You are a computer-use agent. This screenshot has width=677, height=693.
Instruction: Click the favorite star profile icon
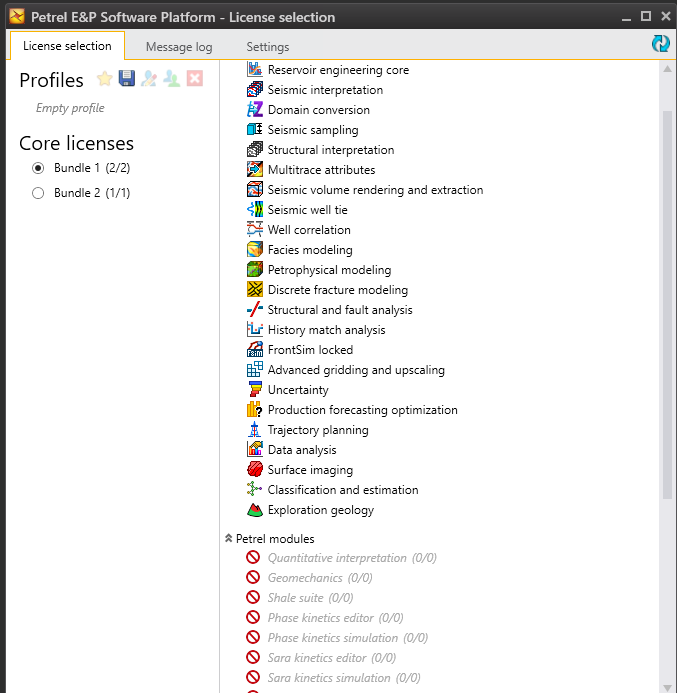tap(105, 79)
